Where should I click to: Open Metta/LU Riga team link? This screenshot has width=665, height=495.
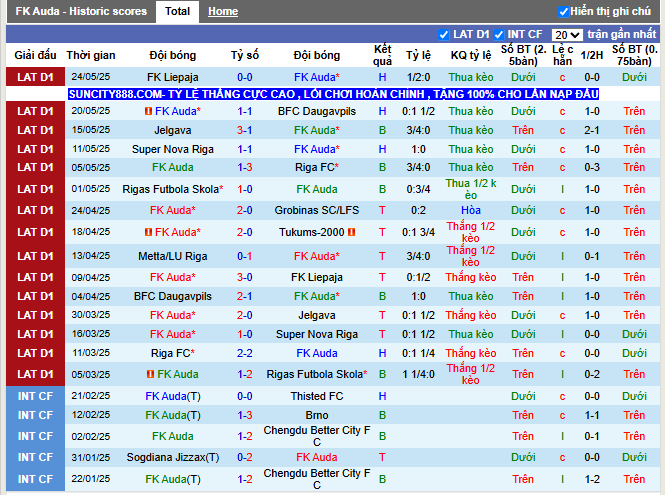[173, 256]
